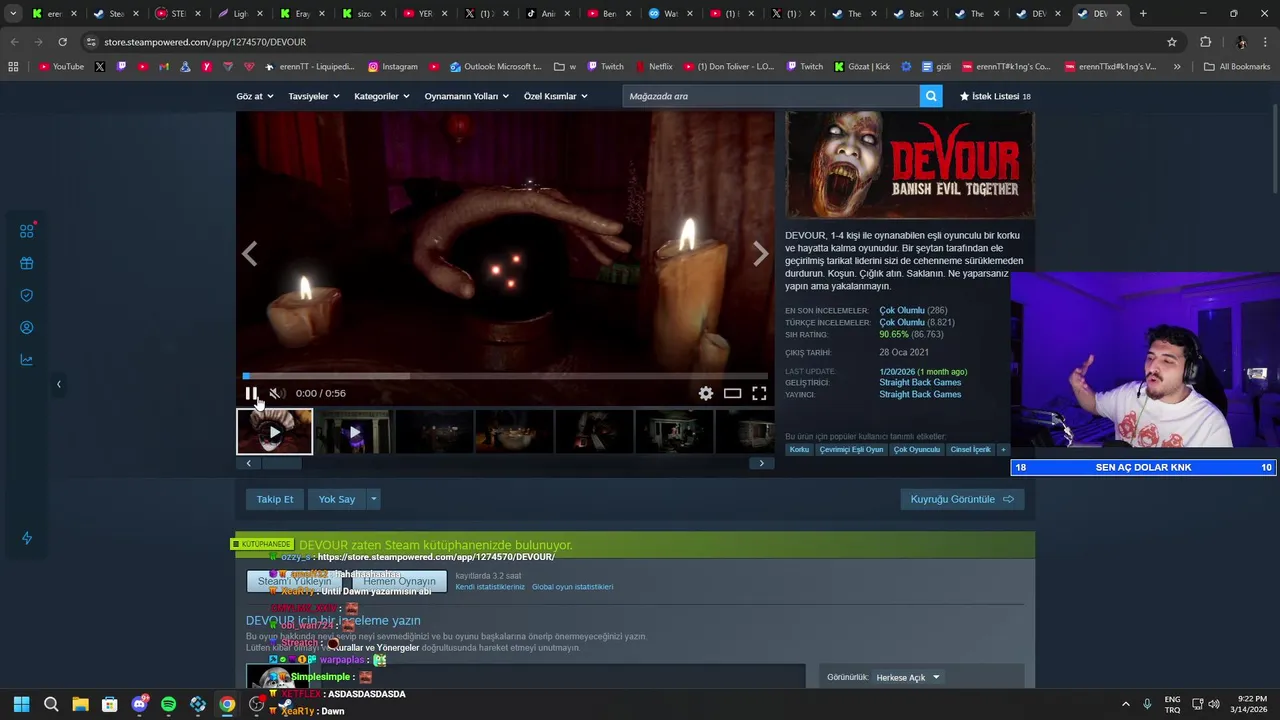This screenshot has height=720, width=1280.
Task: Click the gift box sidebar icon
Action: click(x=27, y=263)
